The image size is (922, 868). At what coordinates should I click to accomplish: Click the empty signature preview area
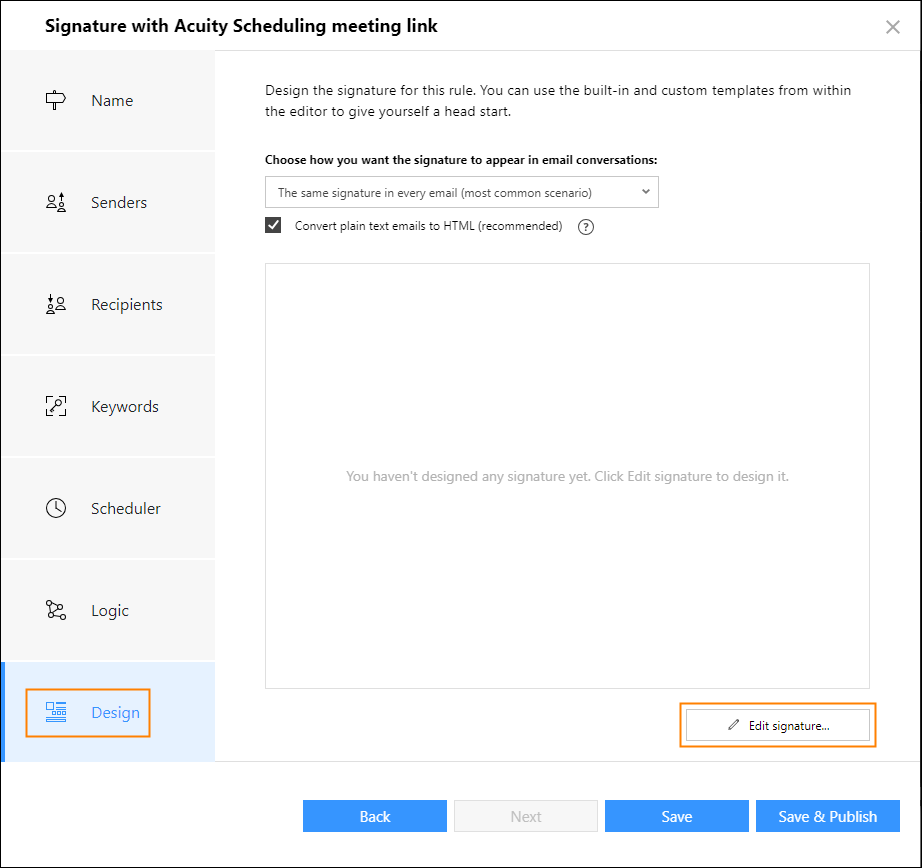point(567,476)
